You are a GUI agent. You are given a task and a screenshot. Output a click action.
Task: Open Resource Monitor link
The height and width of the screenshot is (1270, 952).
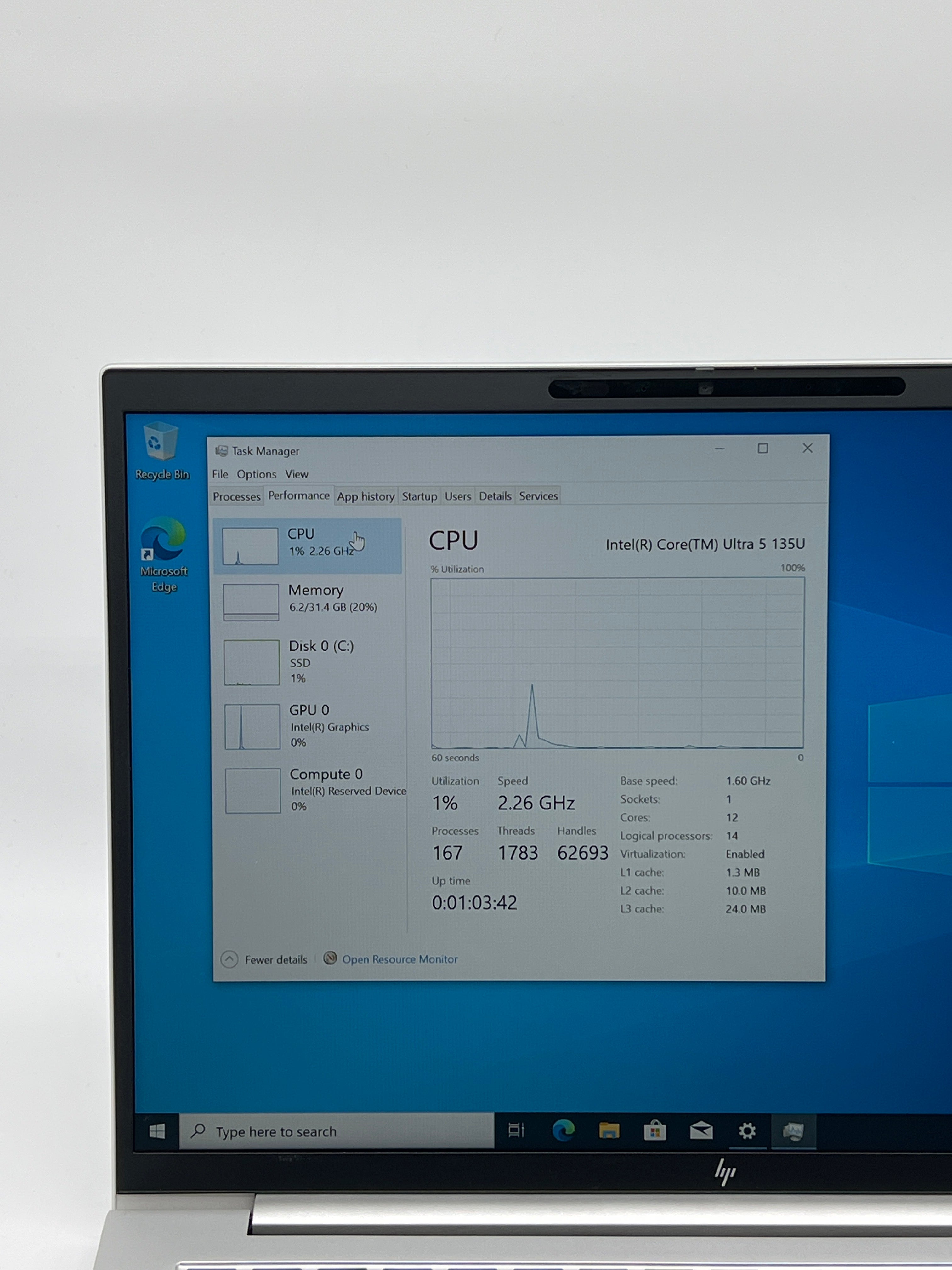point(400,959)
